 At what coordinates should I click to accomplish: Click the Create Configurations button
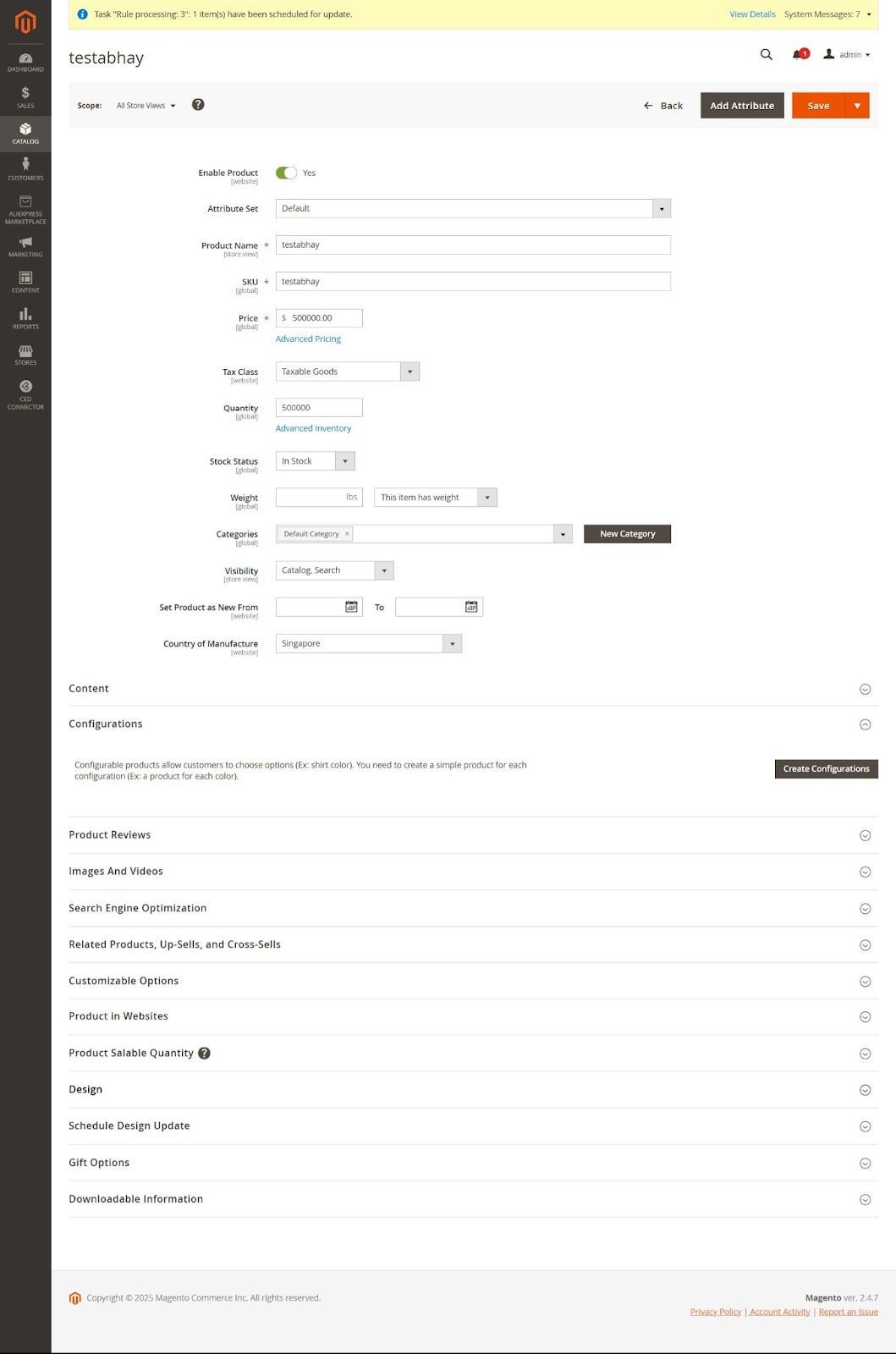826,768
